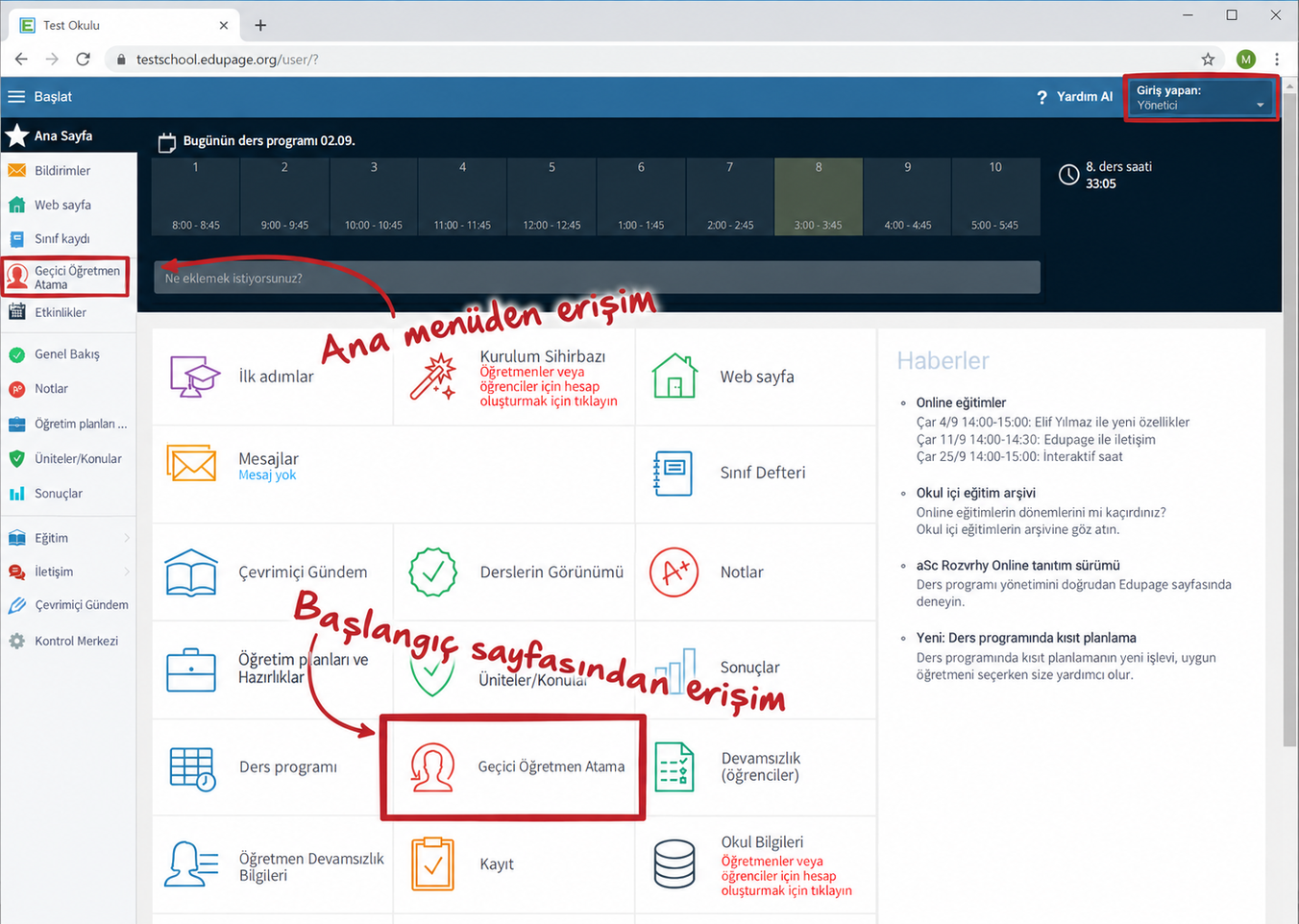The width and height of the screenshot is (1299, 924).
Task: Expand the Eğitim sidebar submenu
Action: [x=68, y=538]
